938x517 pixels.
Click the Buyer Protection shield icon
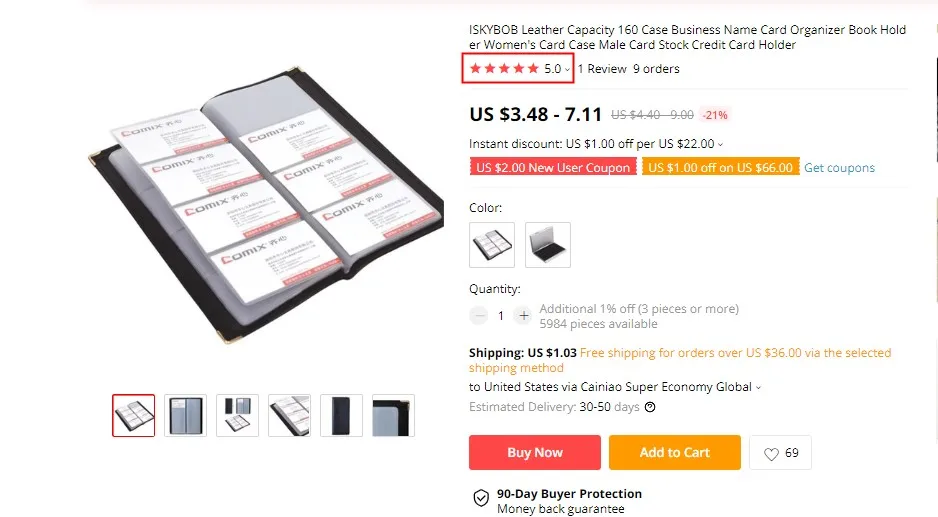click(x=481, y=498)
